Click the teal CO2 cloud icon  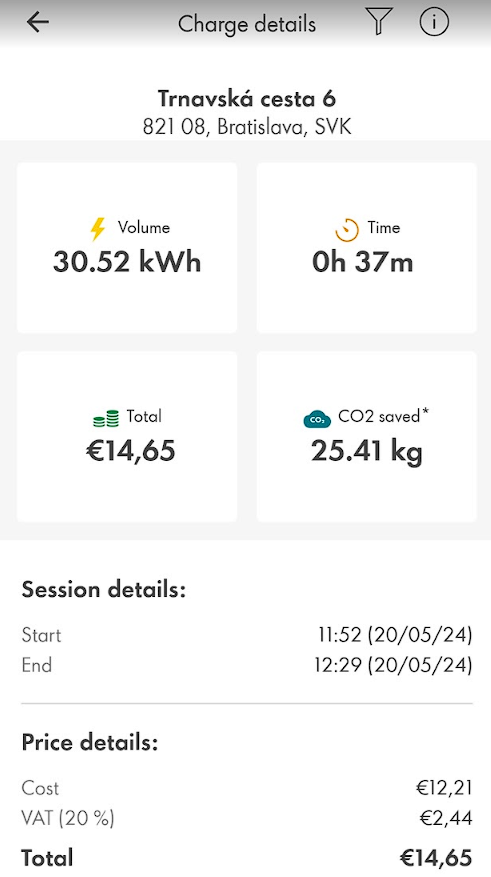click(317, 418)
